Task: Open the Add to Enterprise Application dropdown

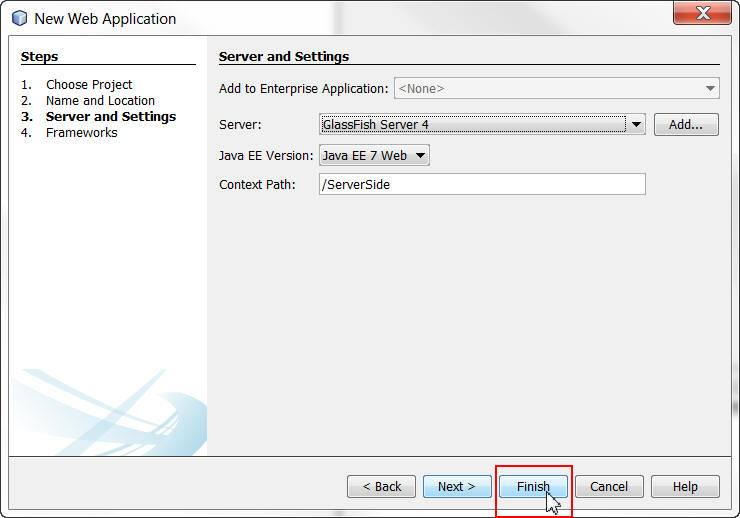Action: click(711, 88)
